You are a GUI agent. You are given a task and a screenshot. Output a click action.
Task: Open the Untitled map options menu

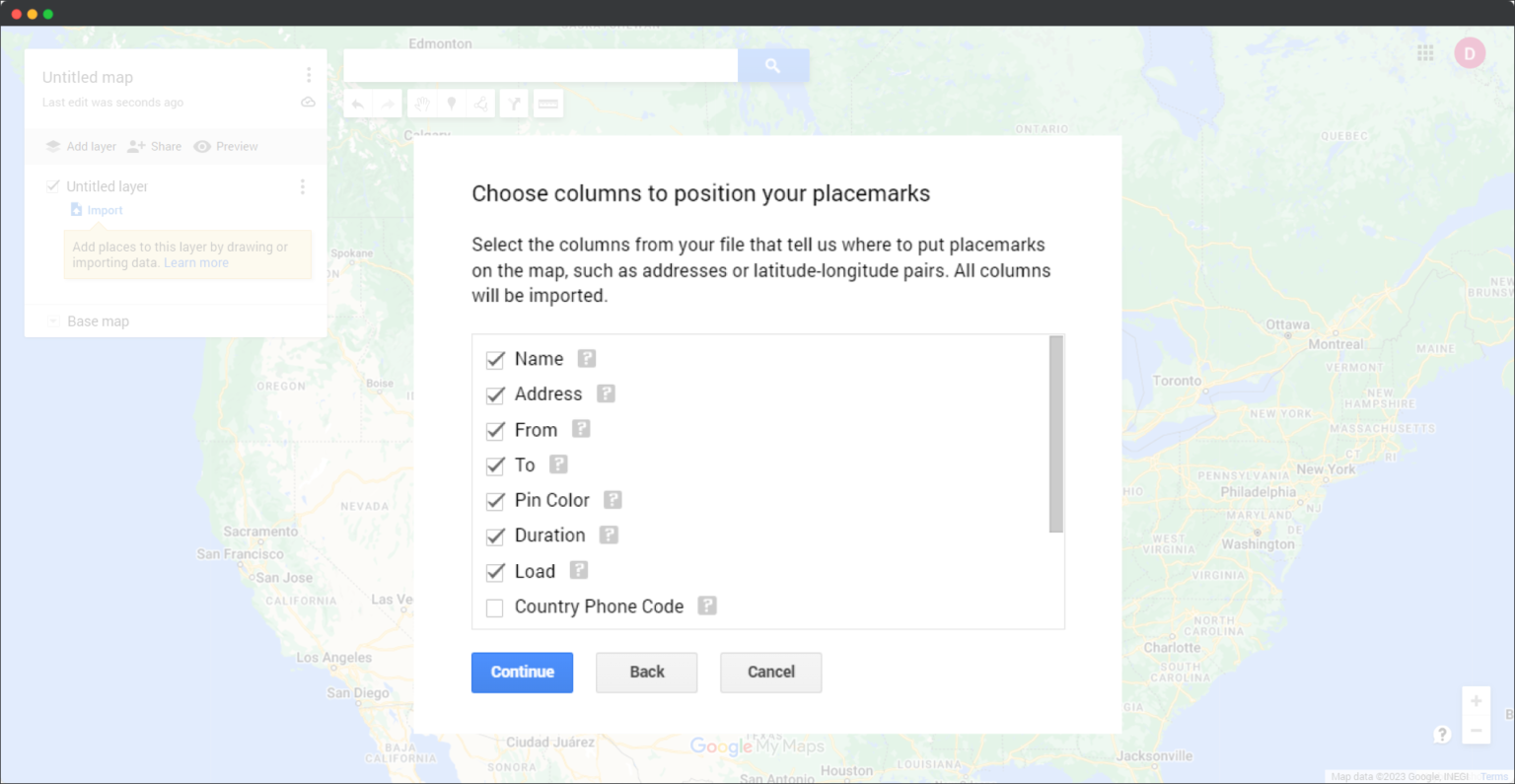[x=309, y=74]
